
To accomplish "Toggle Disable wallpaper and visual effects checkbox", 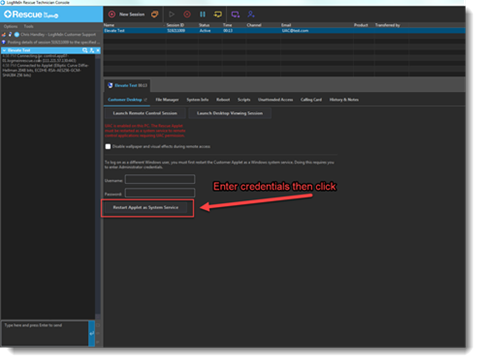I will (108, 147).
